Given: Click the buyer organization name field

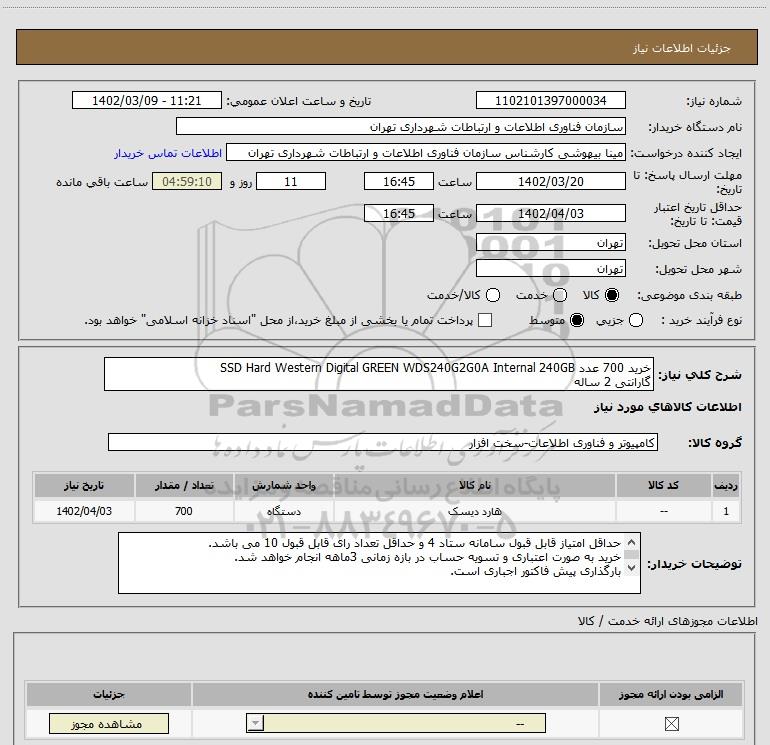Looking at the screenshot, I should [x=401, y=127].
